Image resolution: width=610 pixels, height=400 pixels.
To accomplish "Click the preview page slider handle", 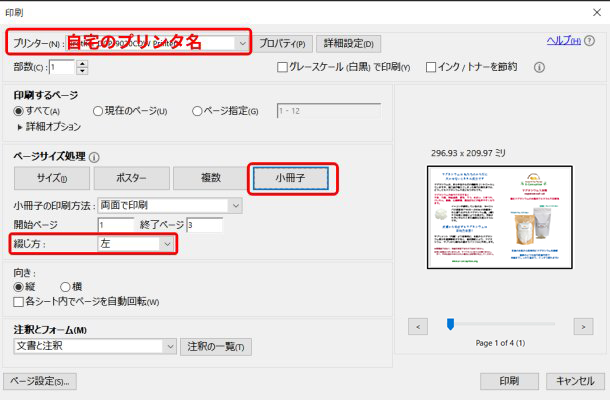I will tap(450, 324).
